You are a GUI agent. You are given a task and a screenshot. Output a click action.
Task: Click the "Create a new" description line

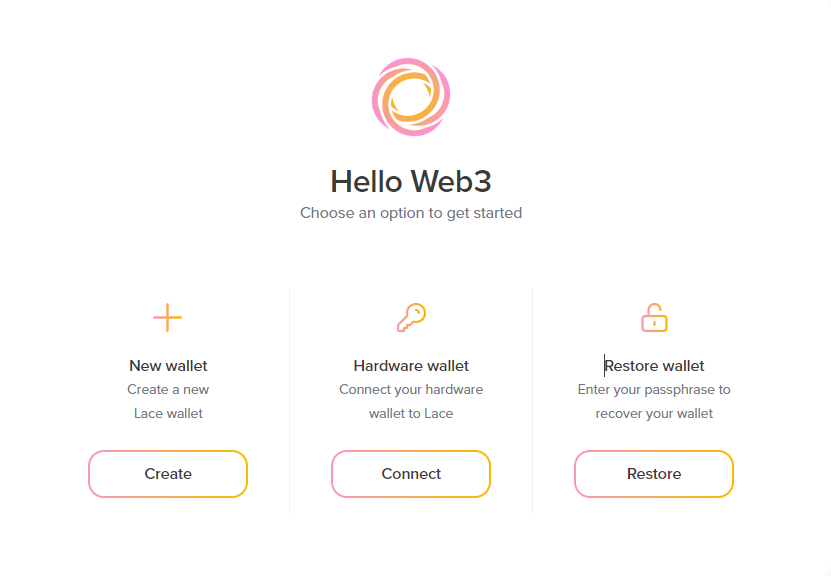(168, 390)
